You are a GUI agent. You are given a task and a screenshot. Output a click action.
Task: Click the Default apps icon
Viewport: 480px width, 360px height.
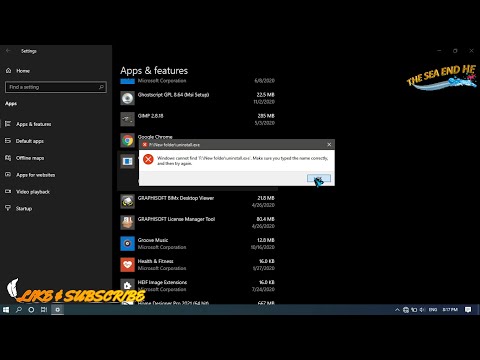pos(8,141)
